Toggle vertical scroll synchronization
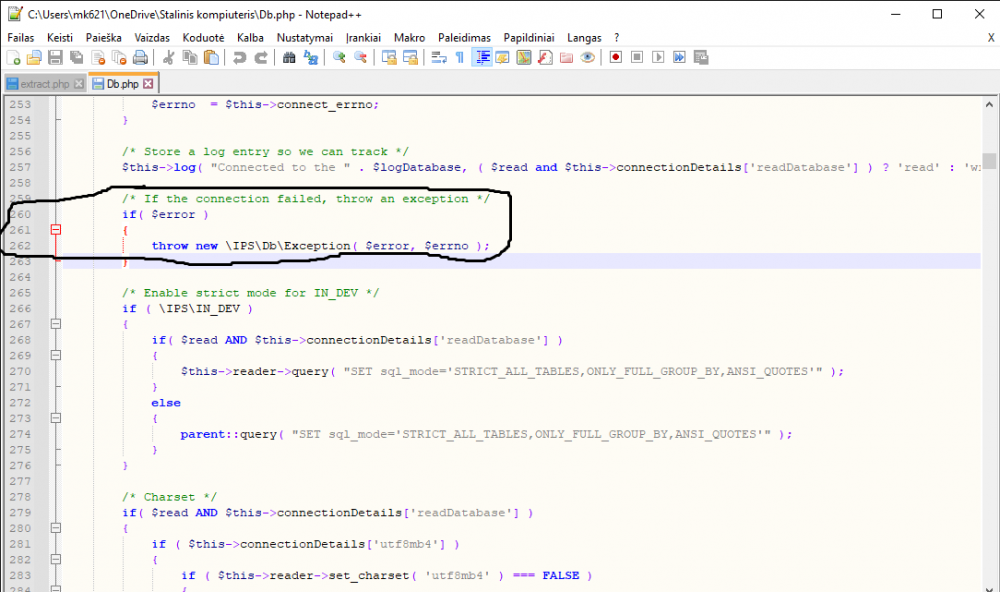 (388, 58)
